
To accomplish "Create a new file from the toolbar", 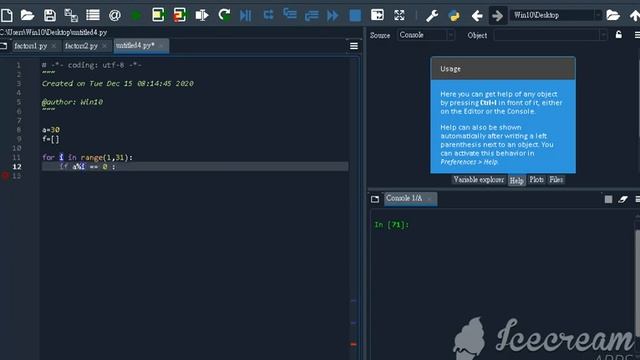I will pyautogui.click(x=7, y=16).
